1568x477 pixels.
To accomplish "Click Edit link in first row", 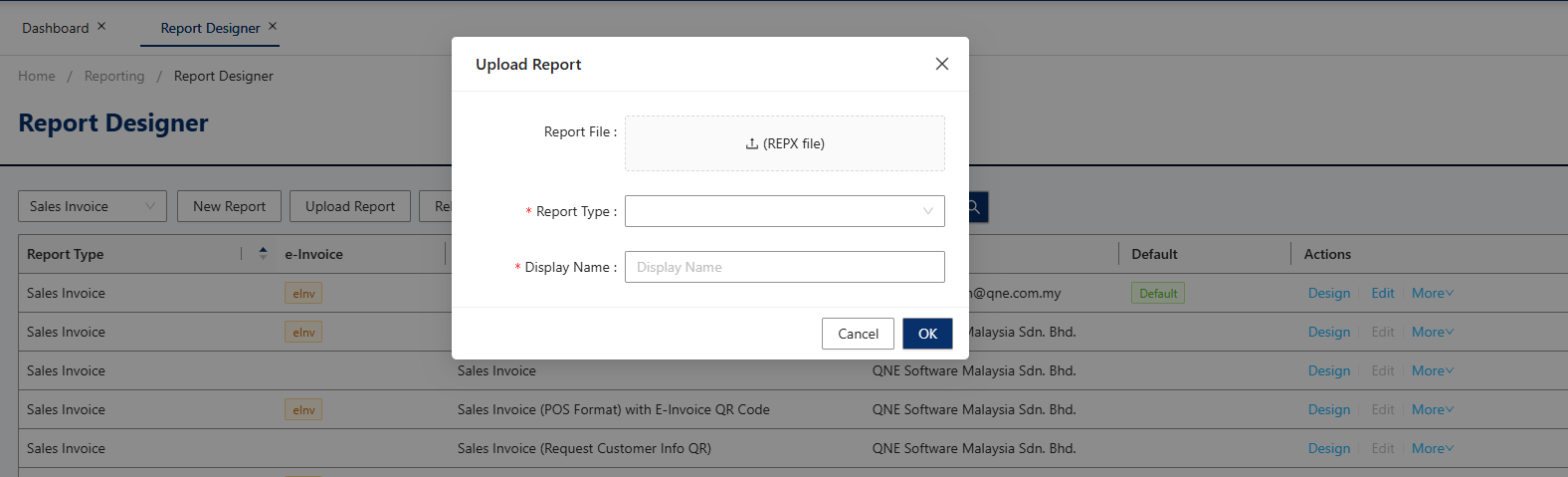I will click(1382, 293).
